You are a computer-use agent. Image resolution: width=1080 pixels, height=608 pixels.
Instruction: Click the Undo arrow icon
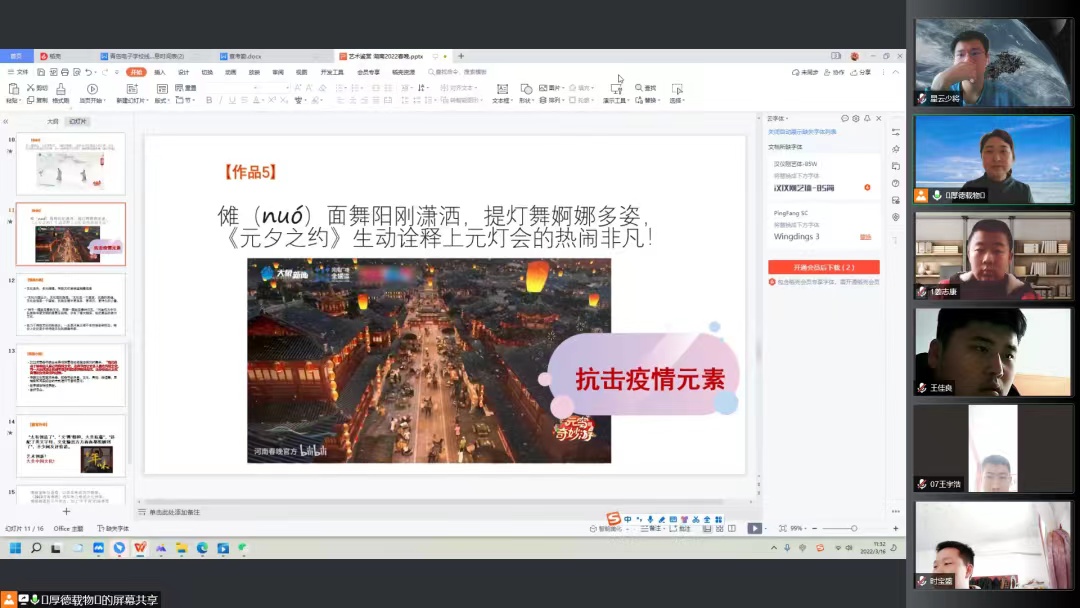click(88, 72)
